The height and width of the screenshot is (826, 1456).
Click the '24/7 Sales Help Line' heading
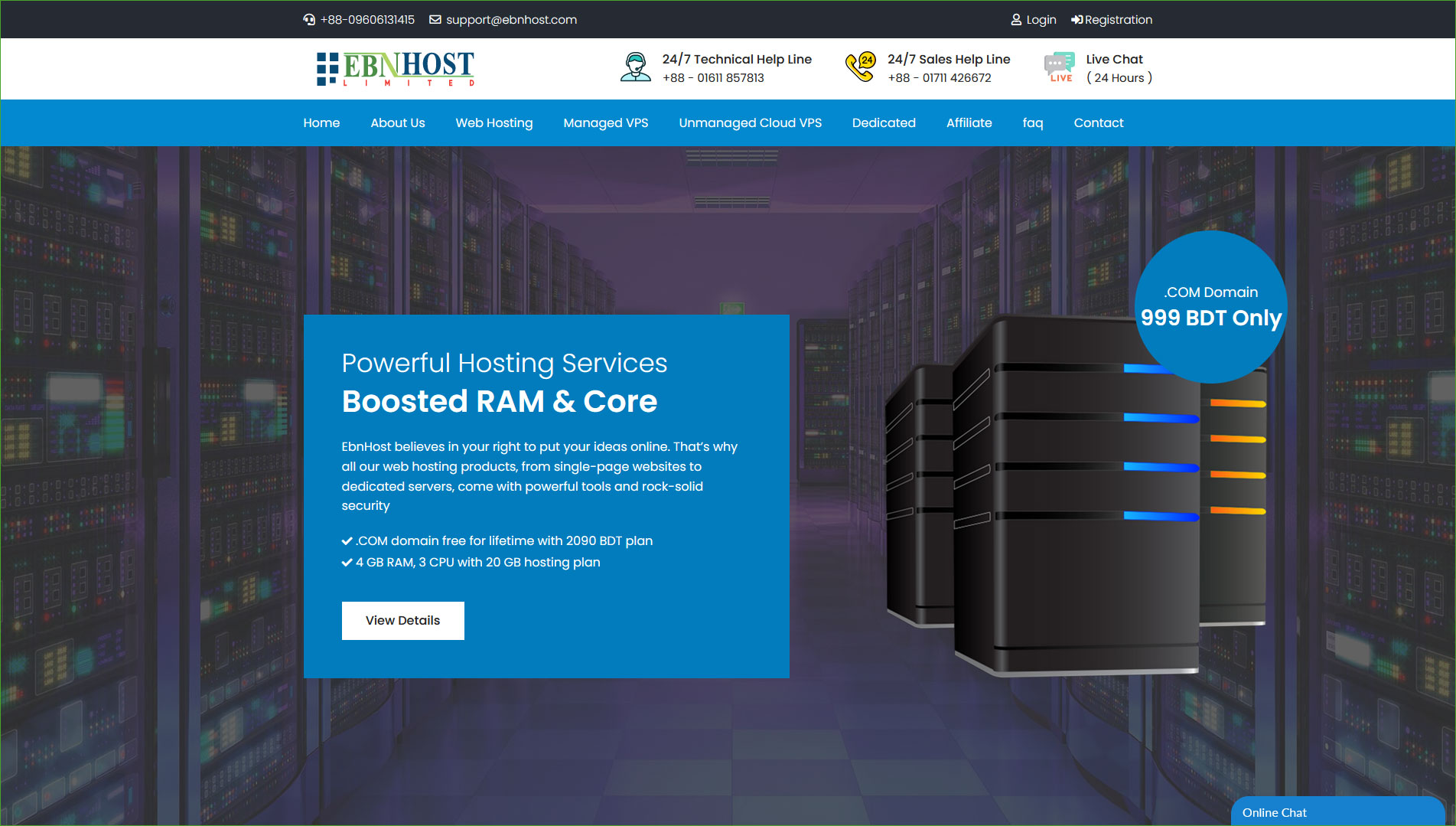click(x=949, y=59)
